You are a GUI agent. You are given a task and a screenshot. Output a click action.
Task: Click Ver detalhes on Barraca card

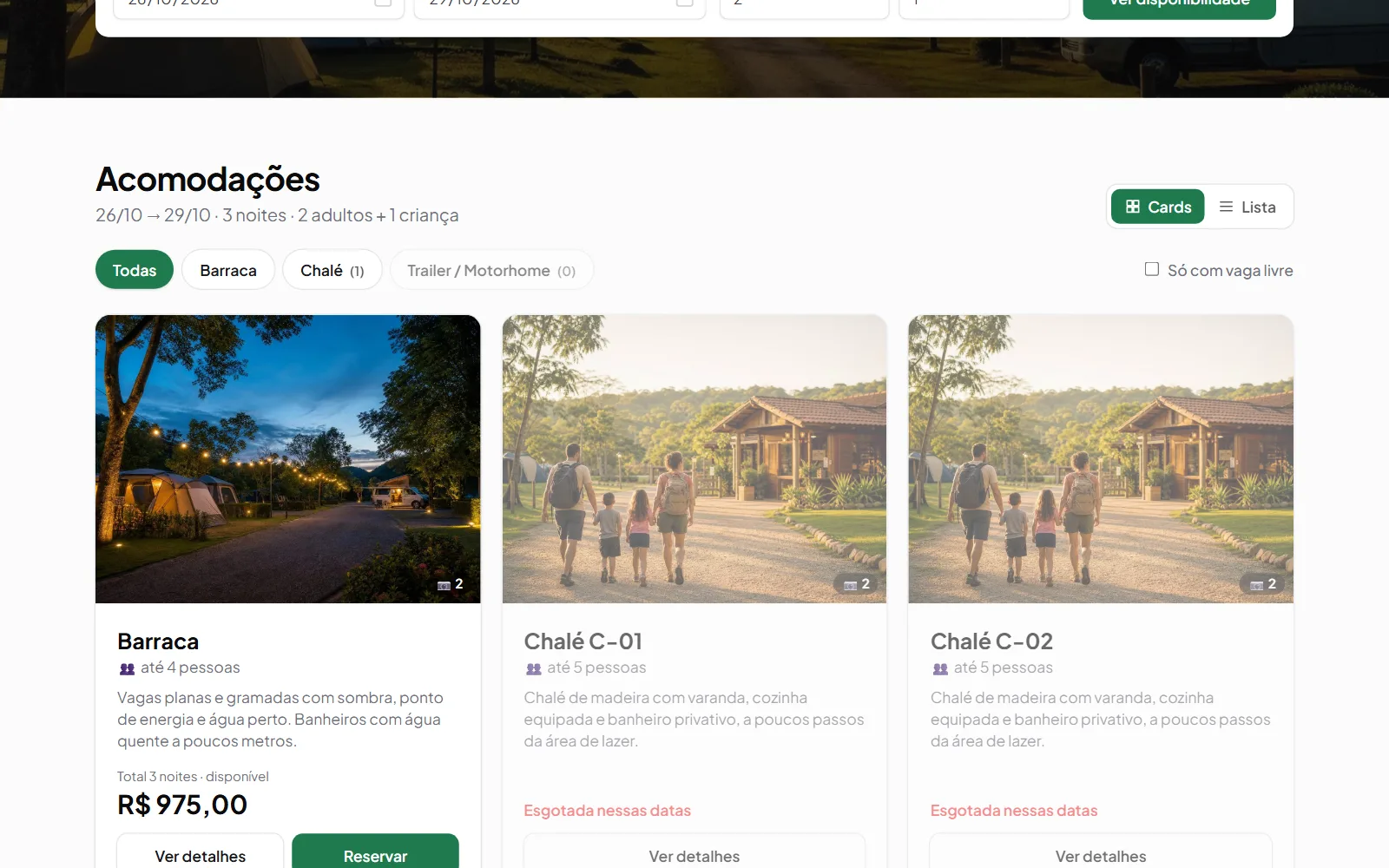point(201,854)
